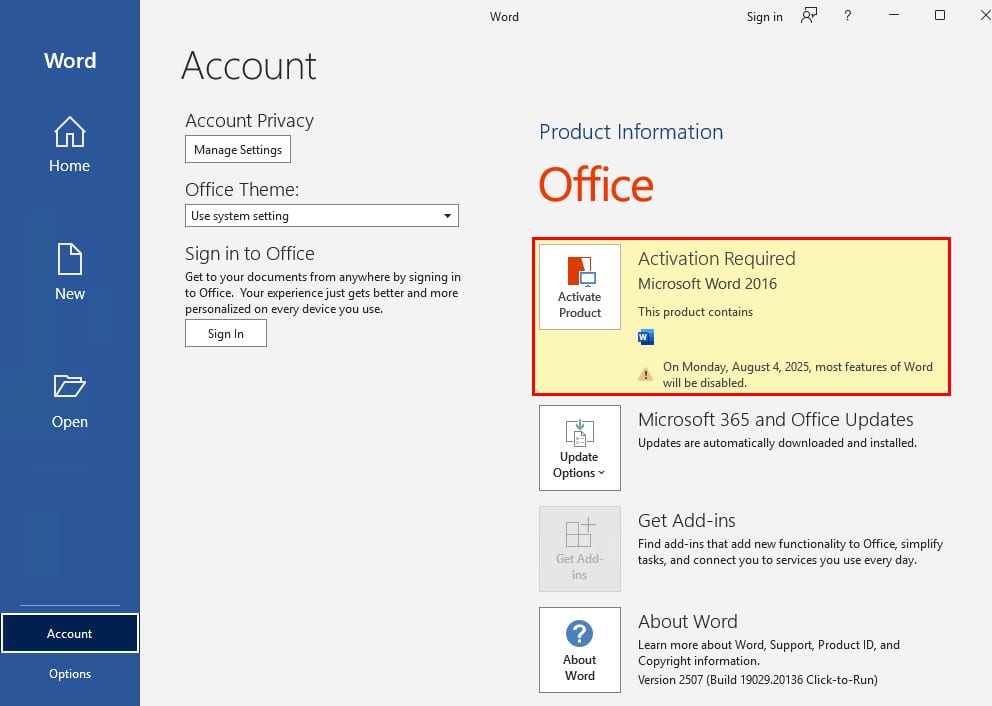Open the Options item in sidebar

pyautogui.click(x=70, y=674)
